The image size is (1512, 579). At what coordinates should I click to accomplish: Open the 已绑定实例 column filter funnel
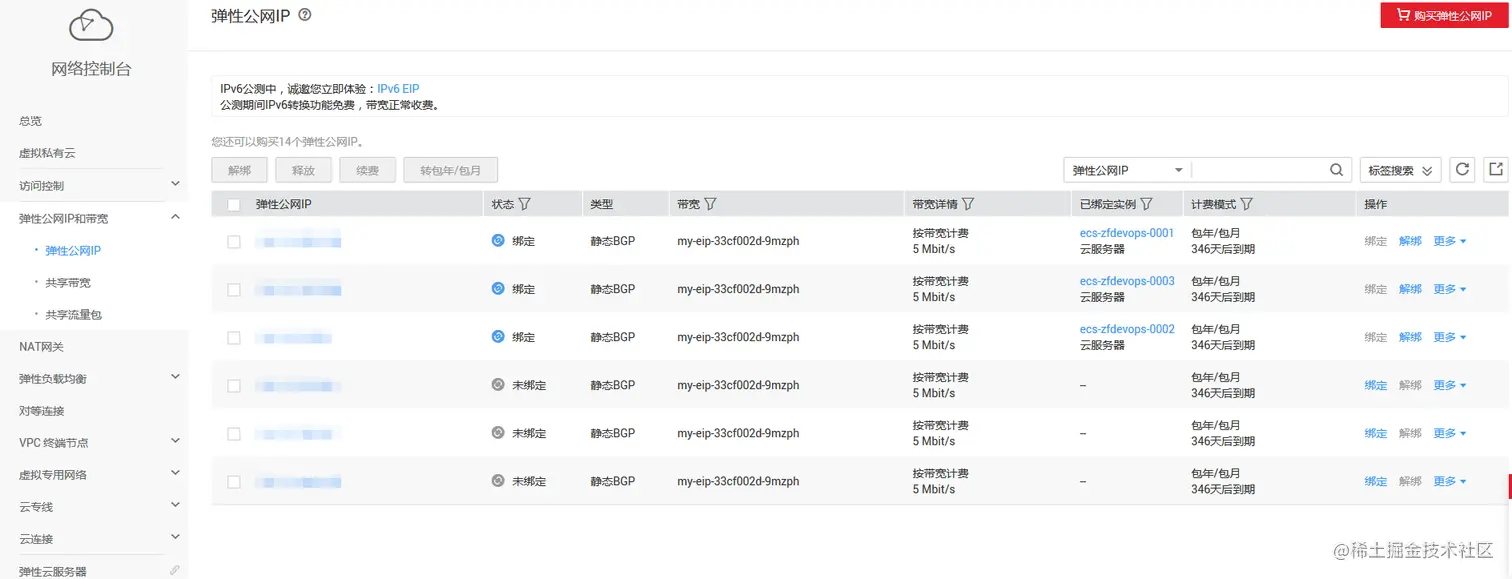pyautogui.click(x=1147, y=204)
